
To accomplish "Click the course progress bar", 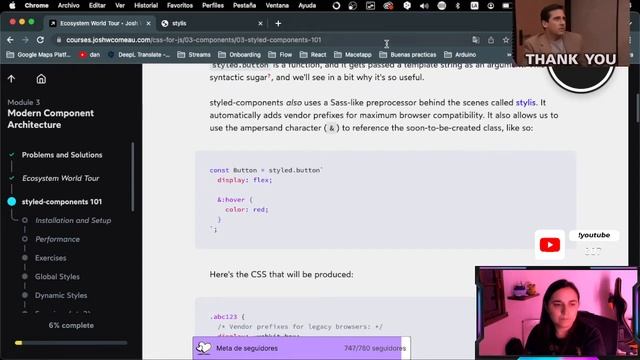I will pos(71,343).
